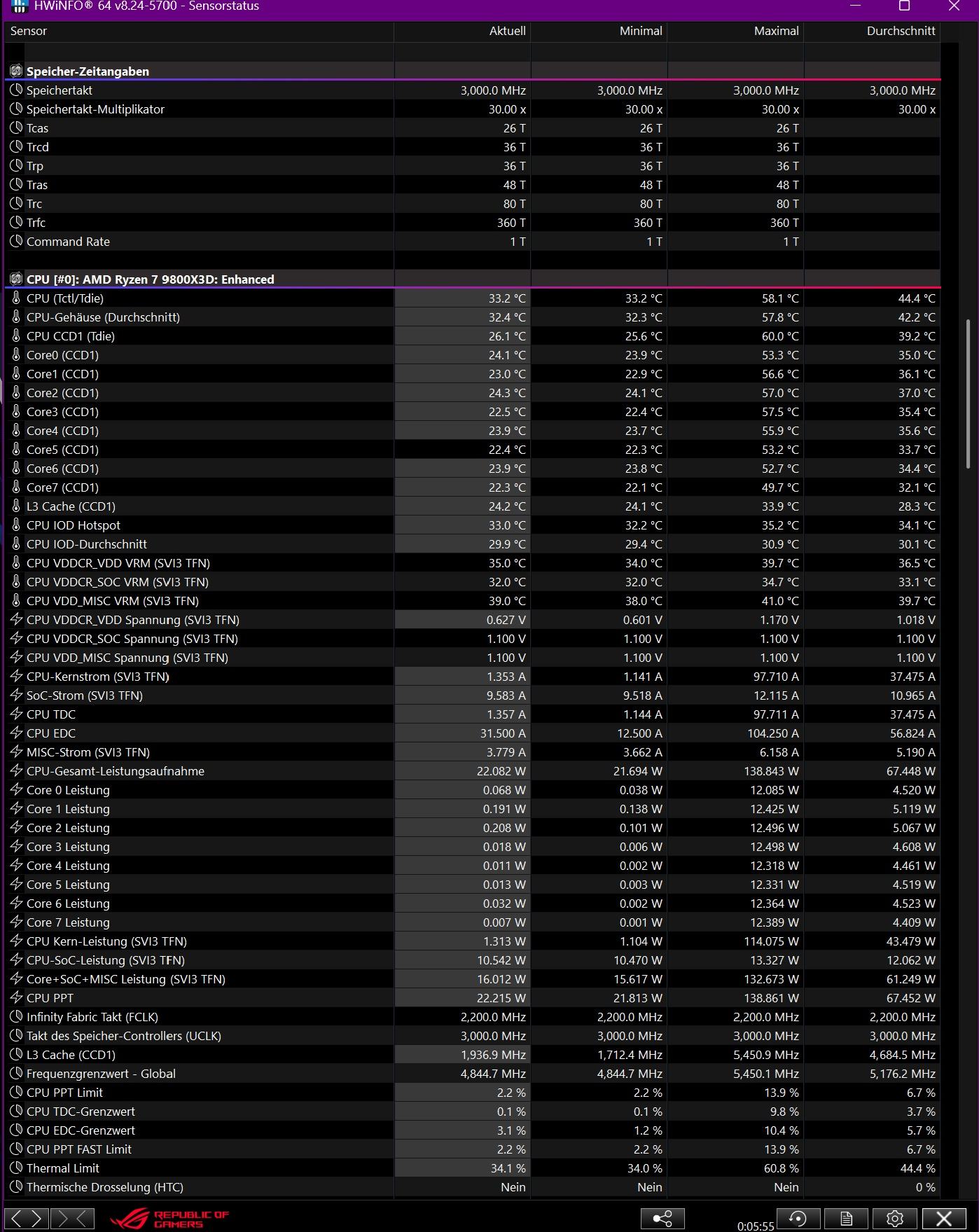Select the Thermische Drosselung (HTC) row
The height and width of the screenshot is (1232, 979).
click(105, 1187)
